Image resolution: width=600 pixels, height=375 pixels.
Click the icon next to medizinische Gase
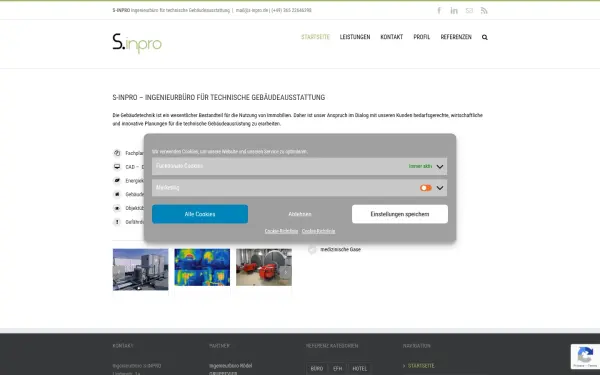click(x=312, y=249)
